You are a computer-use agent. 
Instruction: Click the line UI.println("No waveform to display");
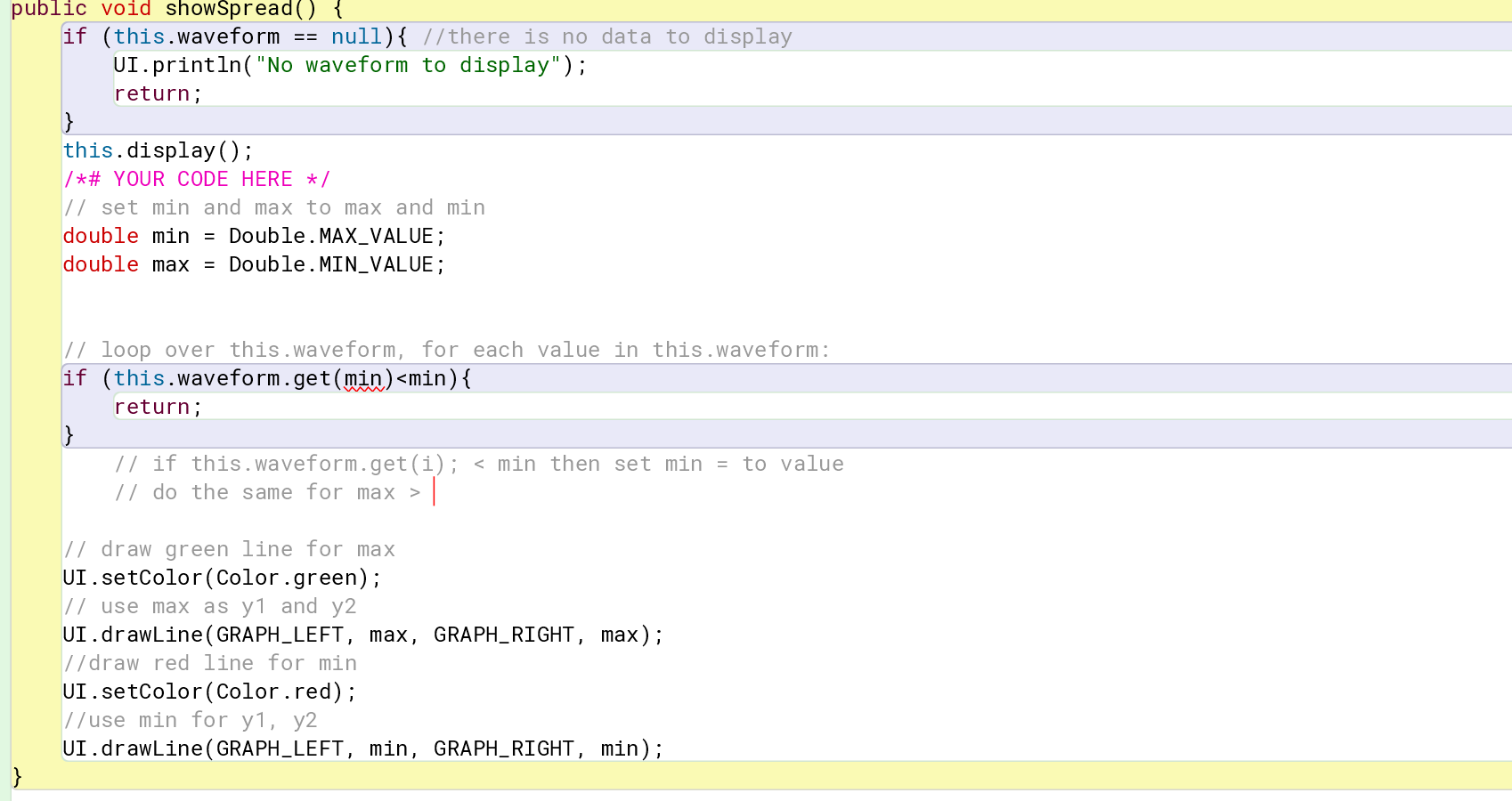(x=350, y=65)
